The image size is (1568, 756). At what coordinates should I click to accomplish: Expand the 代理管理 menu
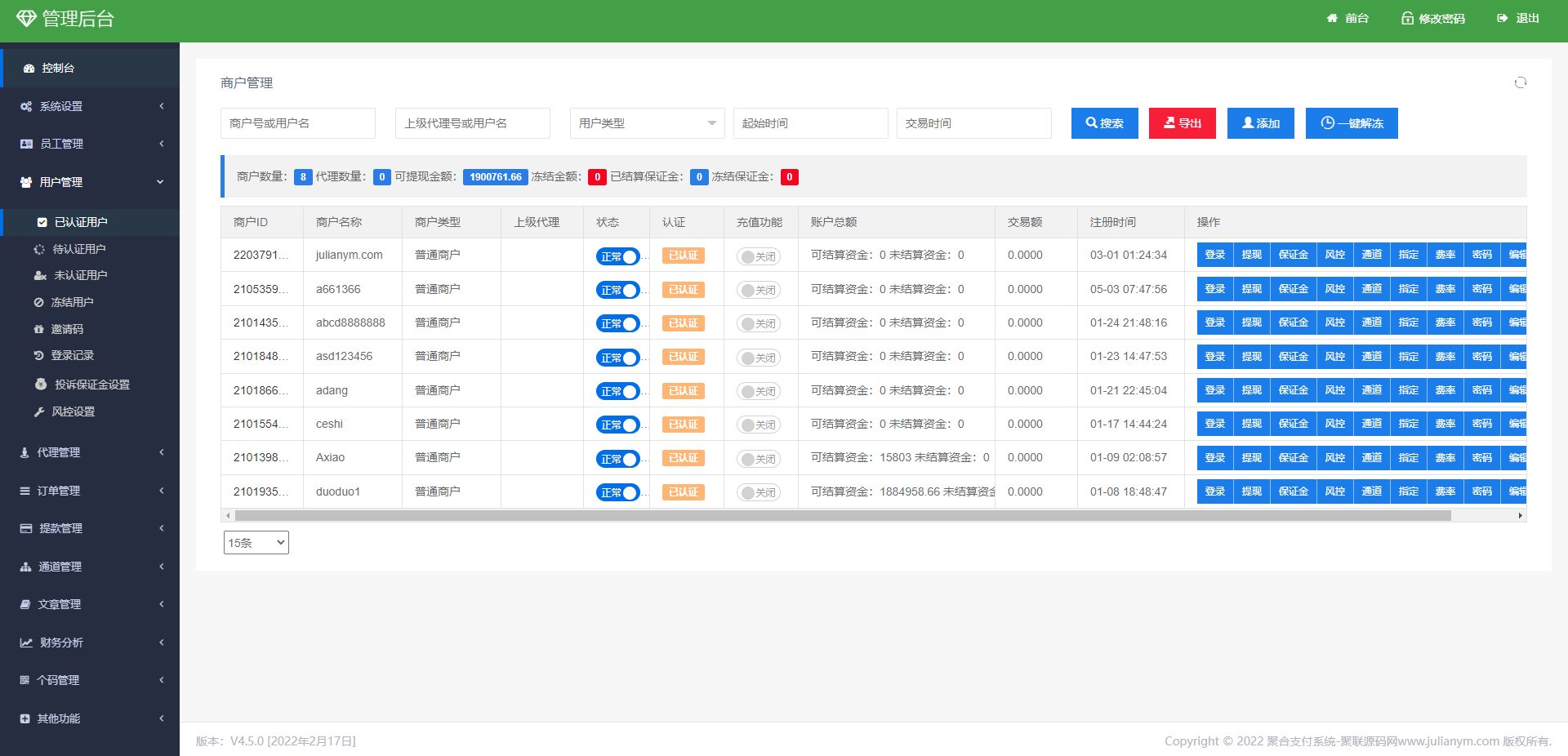pos(90,452)
